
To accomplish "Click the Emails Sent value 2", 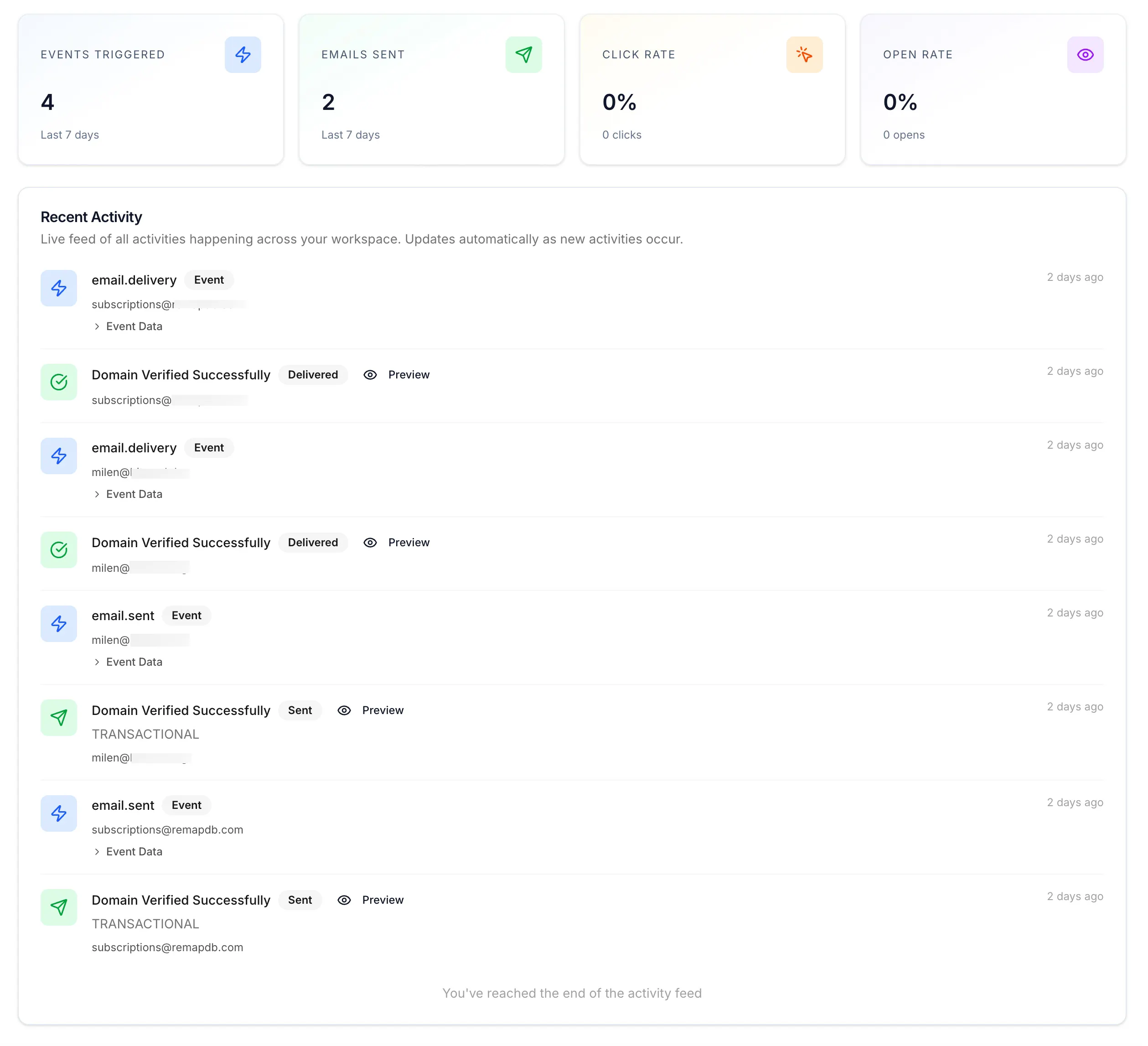I will (x=328, y=103).
